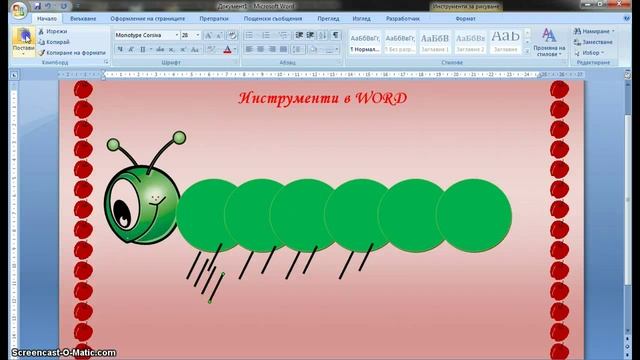Switch to the Преглед tab

click(328, 19)
